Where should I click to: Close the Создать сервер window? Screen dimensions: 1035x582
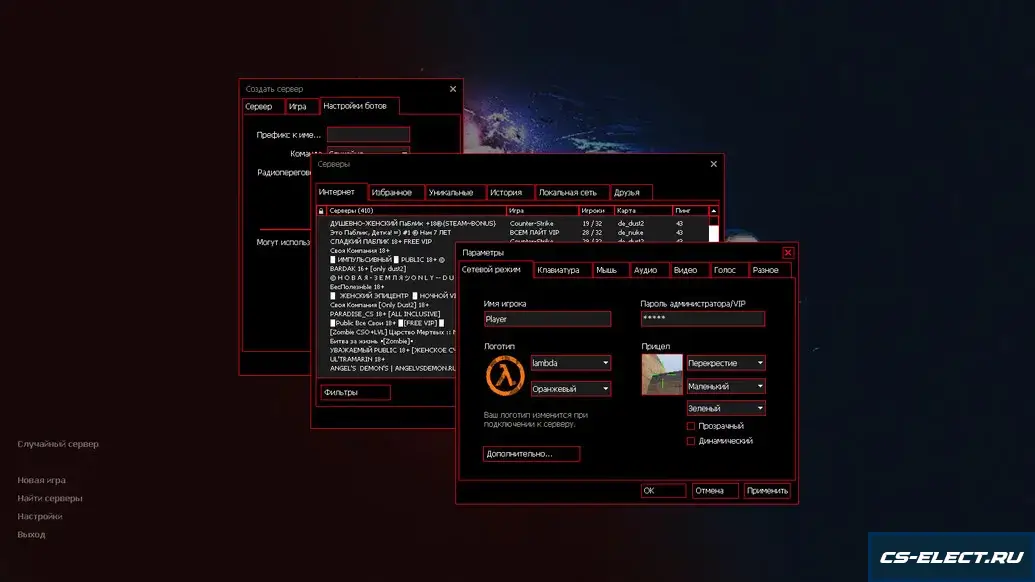point(453,89)
